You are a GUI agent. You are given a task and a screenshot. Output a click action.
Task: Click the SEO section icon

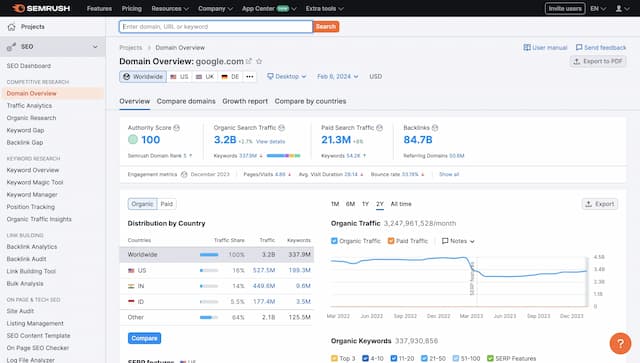click(x=11, y=47)
